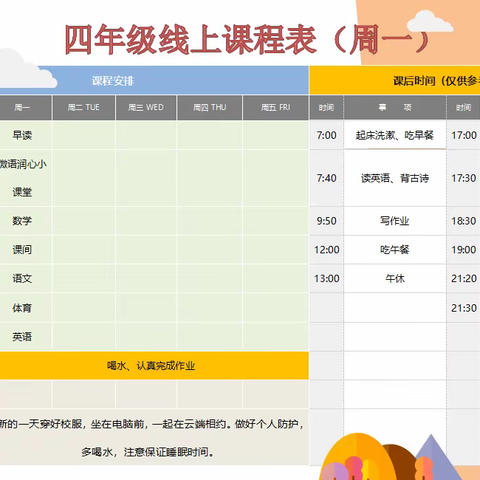
Task: Select the 课程安排 header
Action: (154, 80)
